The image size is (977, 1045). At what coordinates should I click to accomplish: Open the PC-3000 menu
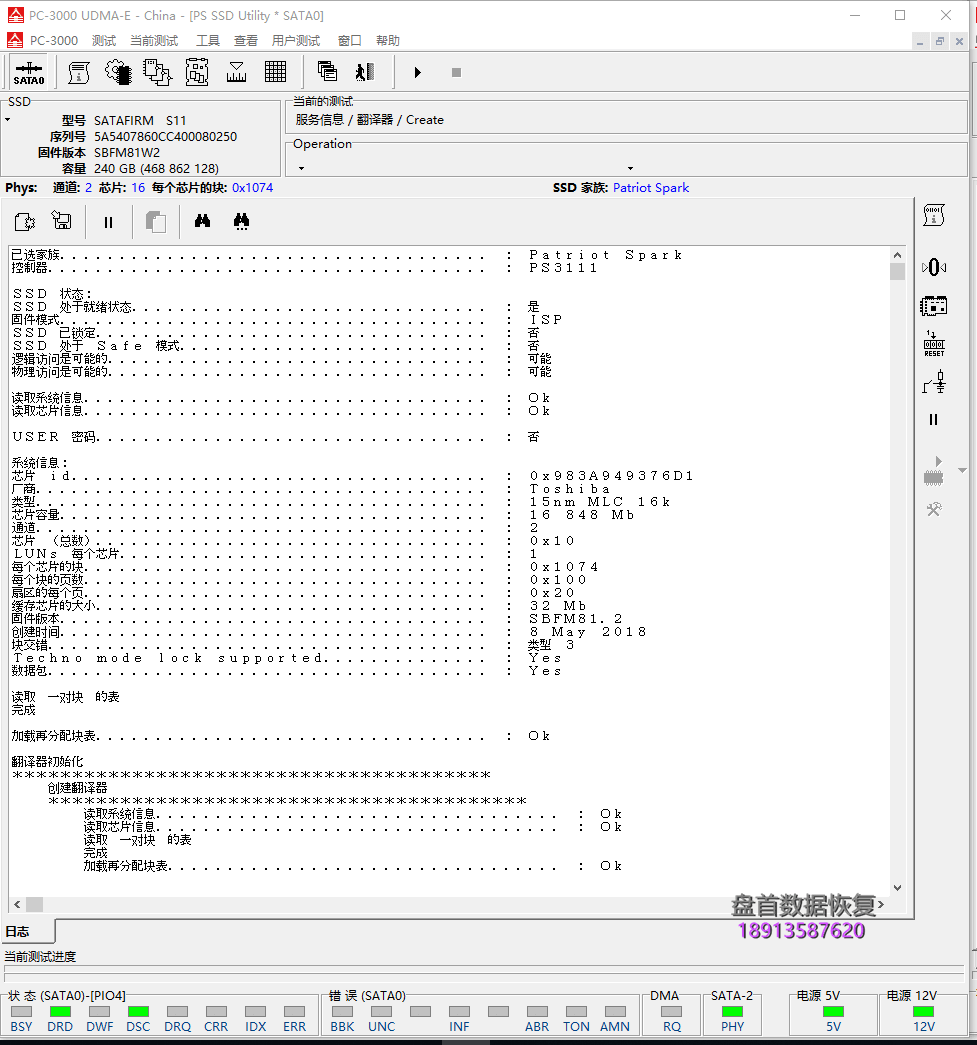[53, 41]
